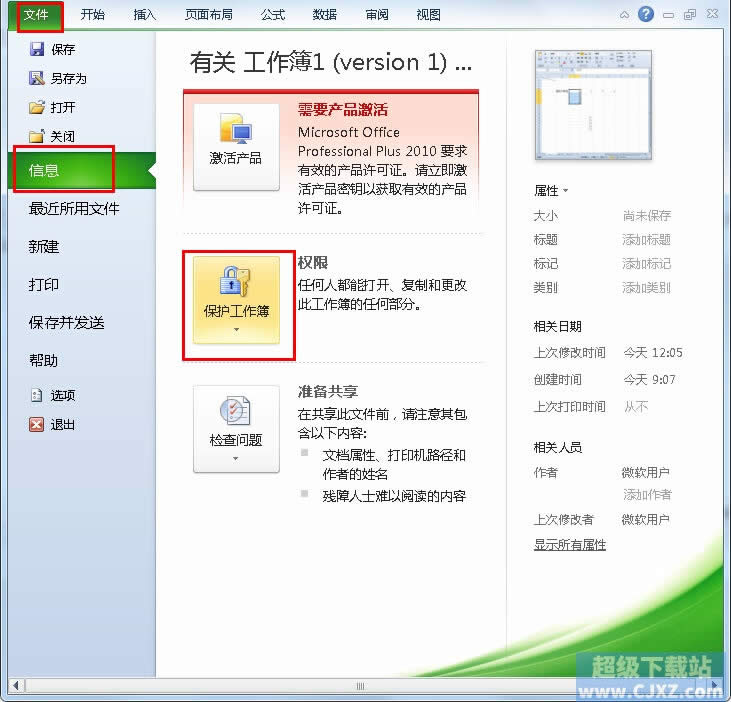The image size is (731, 702).
Task: Click Add an author (添加作者) field
Action: (x=647, y=495)
